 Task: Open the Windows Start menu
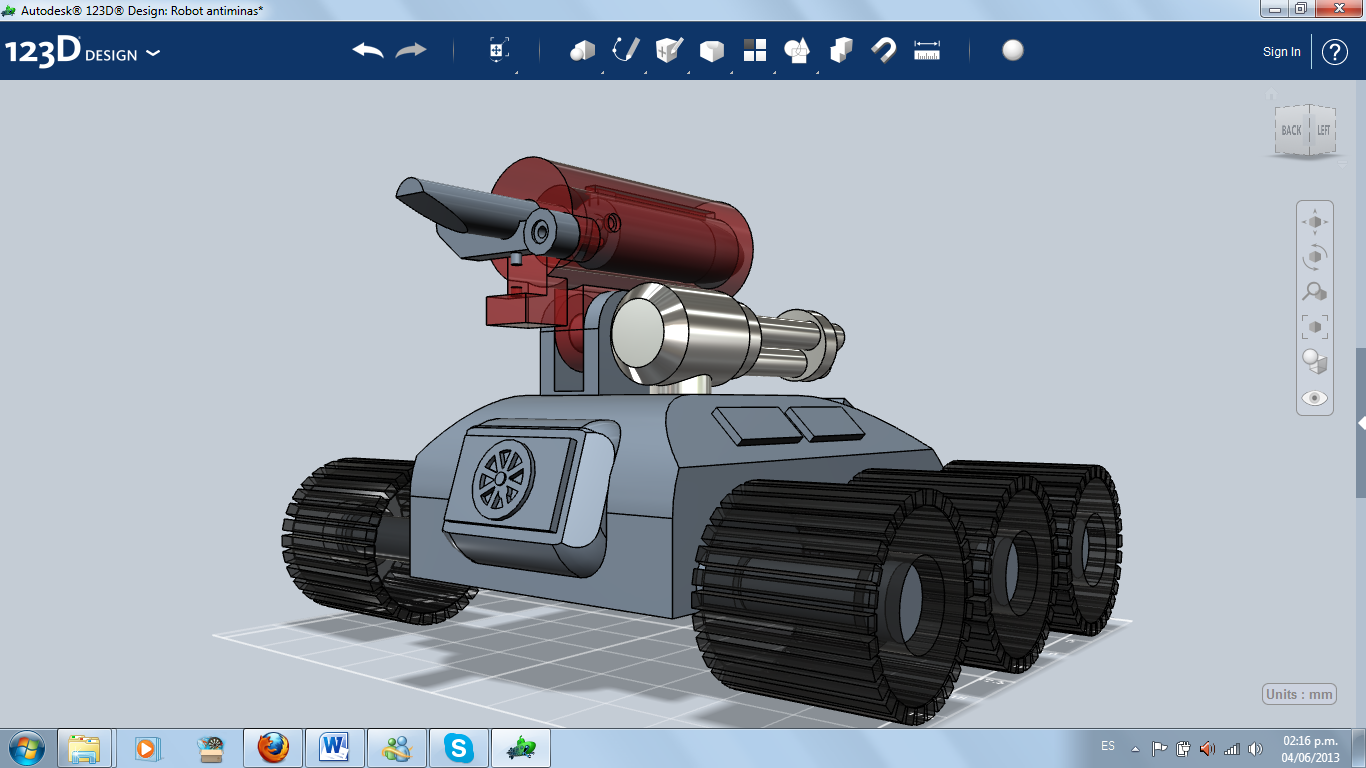[x=26, y=747]
